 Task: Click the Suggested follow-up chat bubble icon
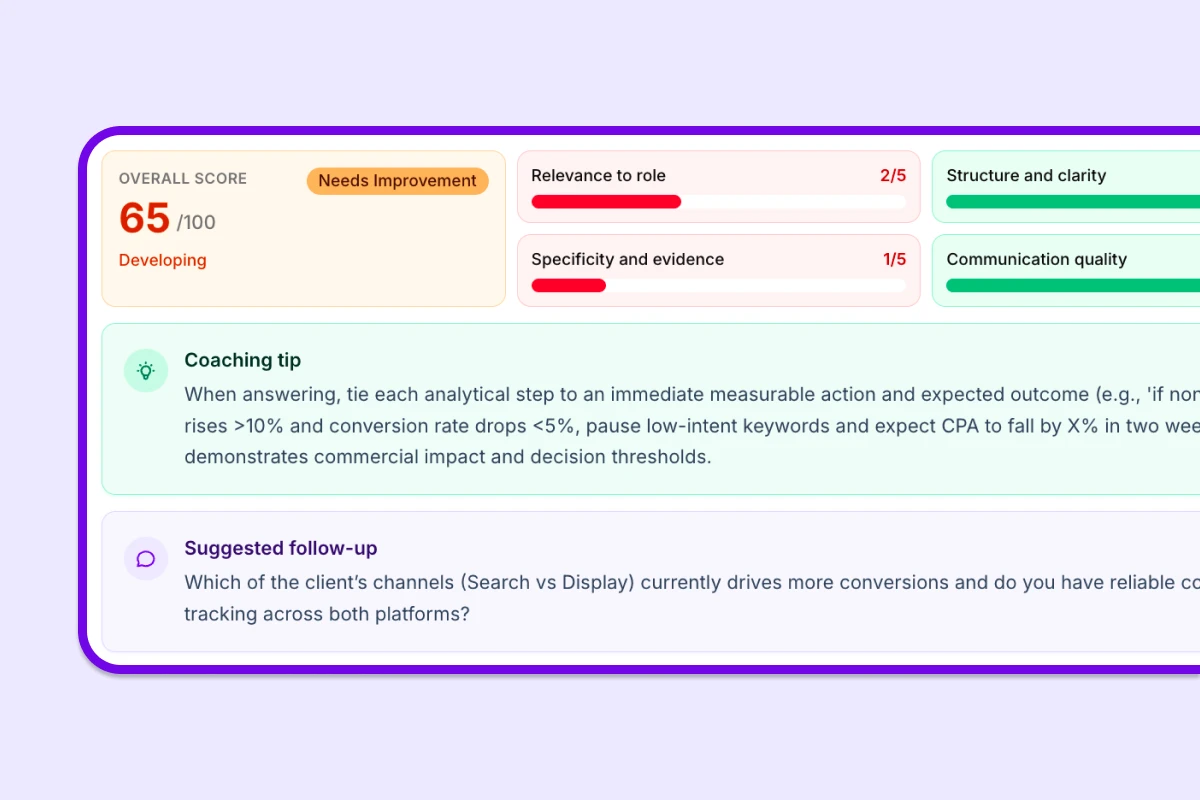[145, 558]
